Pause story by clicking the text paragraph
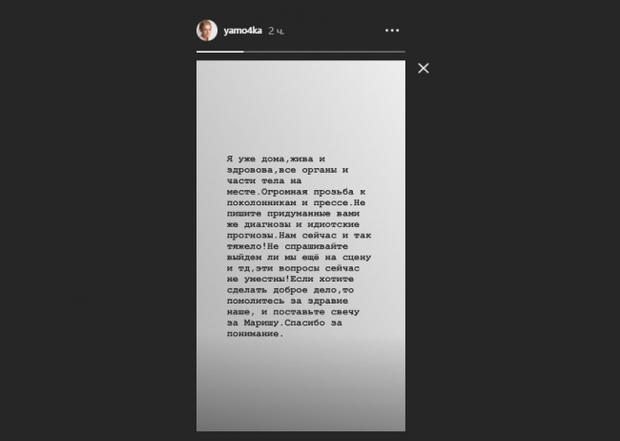 [299, 246]
